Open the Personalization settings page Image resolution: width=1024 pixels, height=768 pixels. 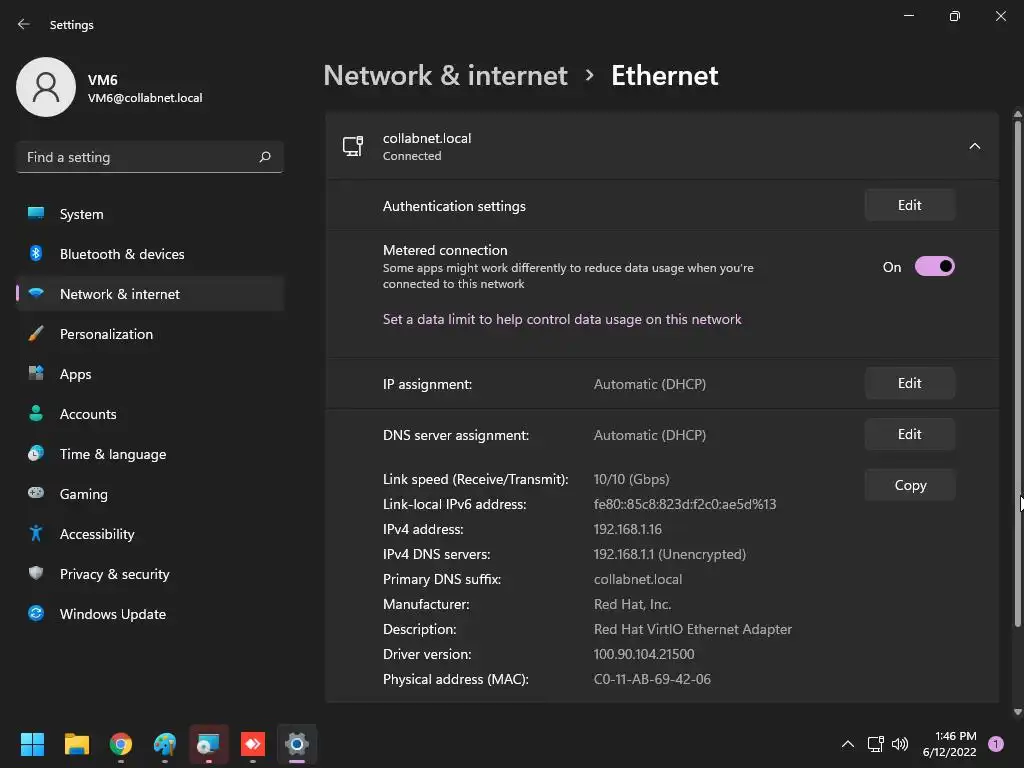pos(106,334)
